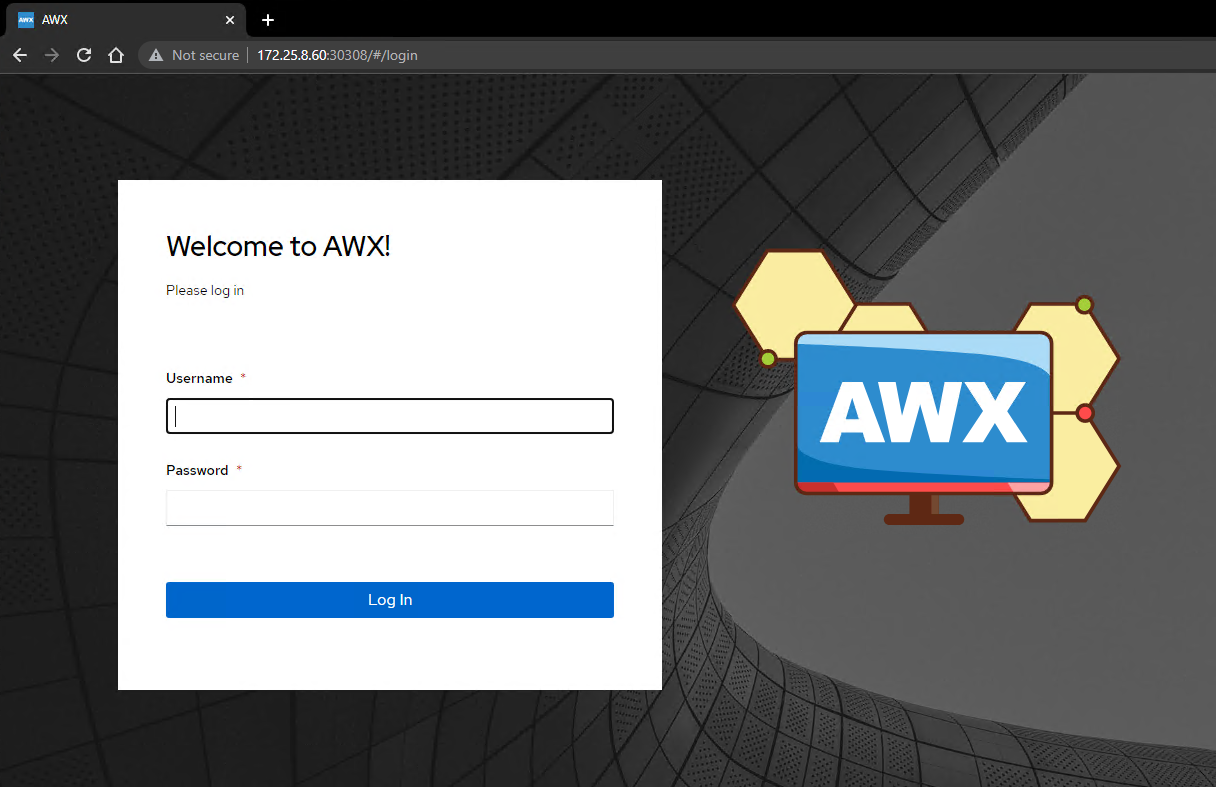Click the Not secure label text
This screenshot has height=787, width=1216.
205,55
